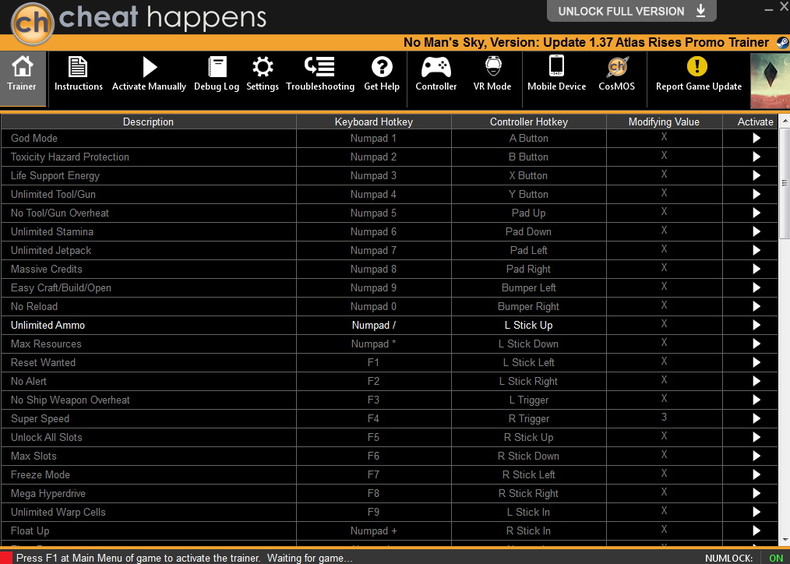Screen dimensions: 790x564
Task: Select the Trainer home tab
Action: 23,78
